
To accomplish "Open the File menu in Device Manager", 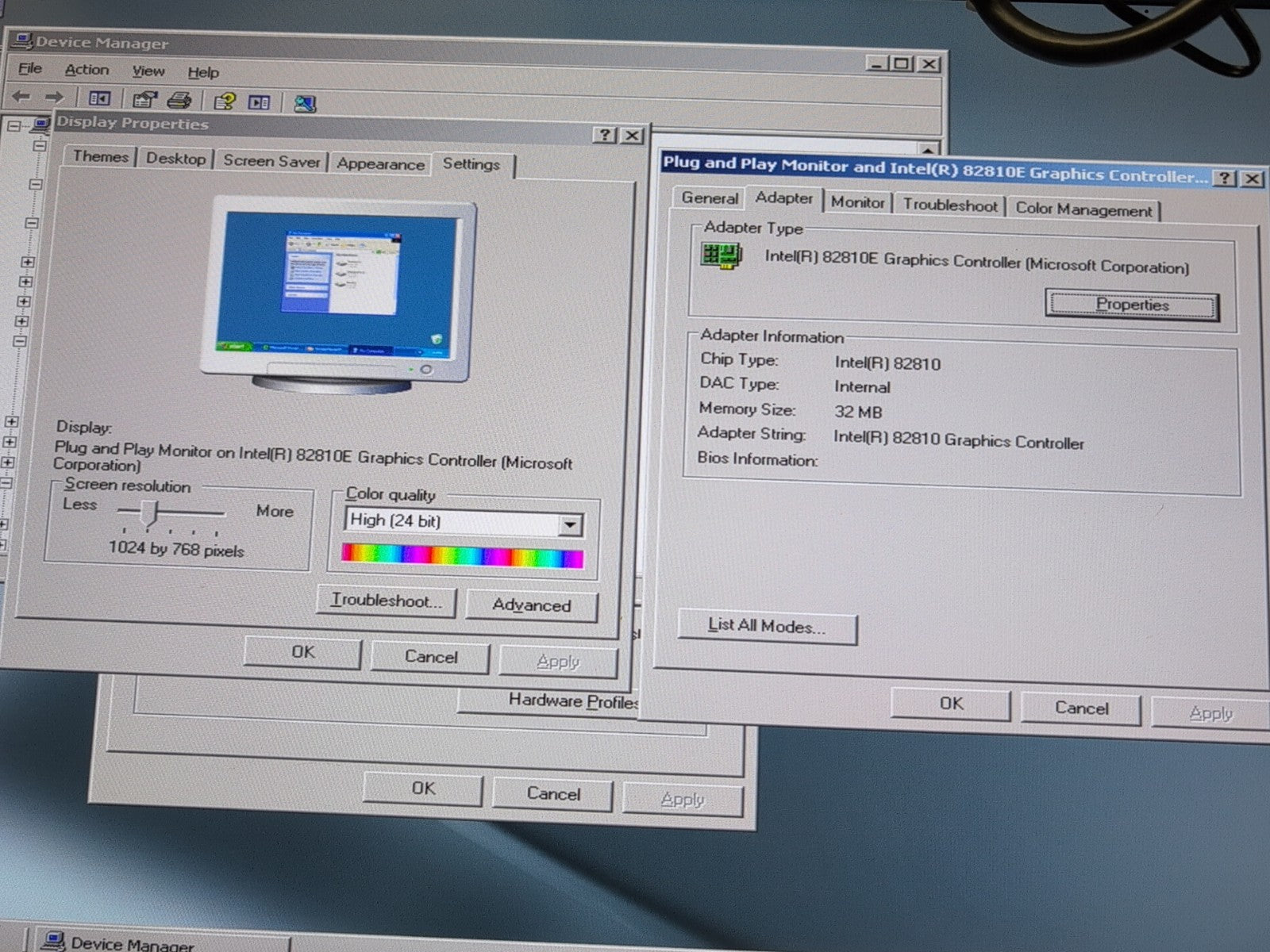I will coord(30,68).
